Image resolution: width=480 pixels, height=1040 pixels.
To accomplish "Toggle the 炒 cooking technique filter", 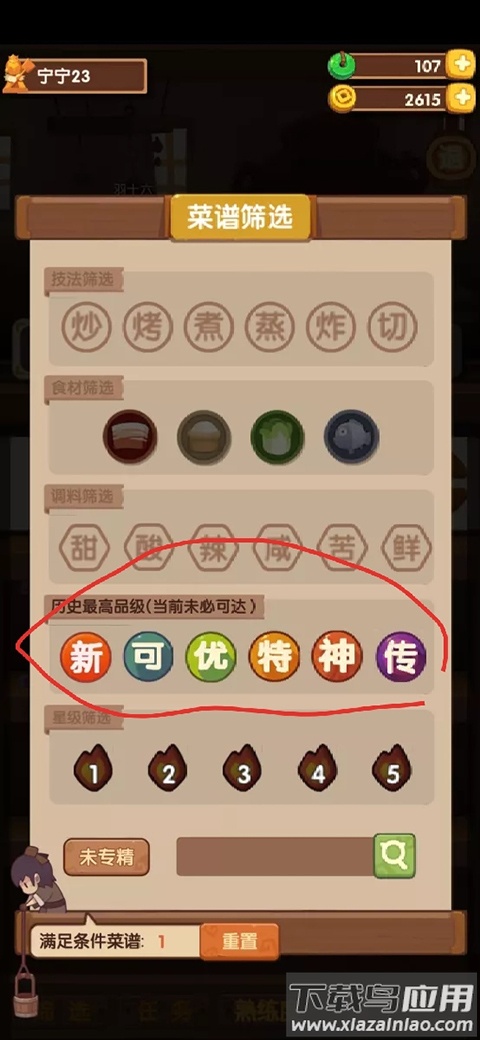I will click(87, 326).
